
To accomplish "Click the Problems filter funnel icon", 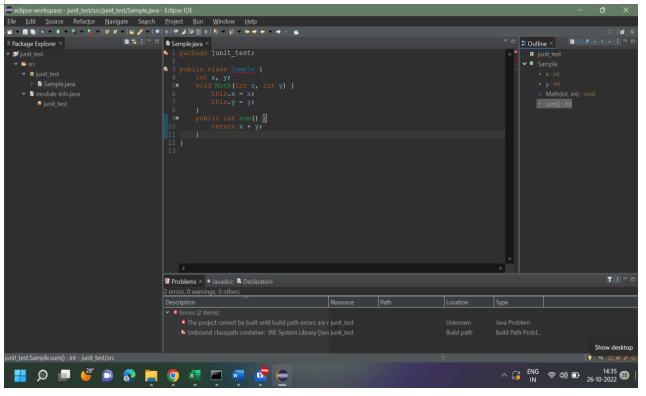I will point(609,279).
